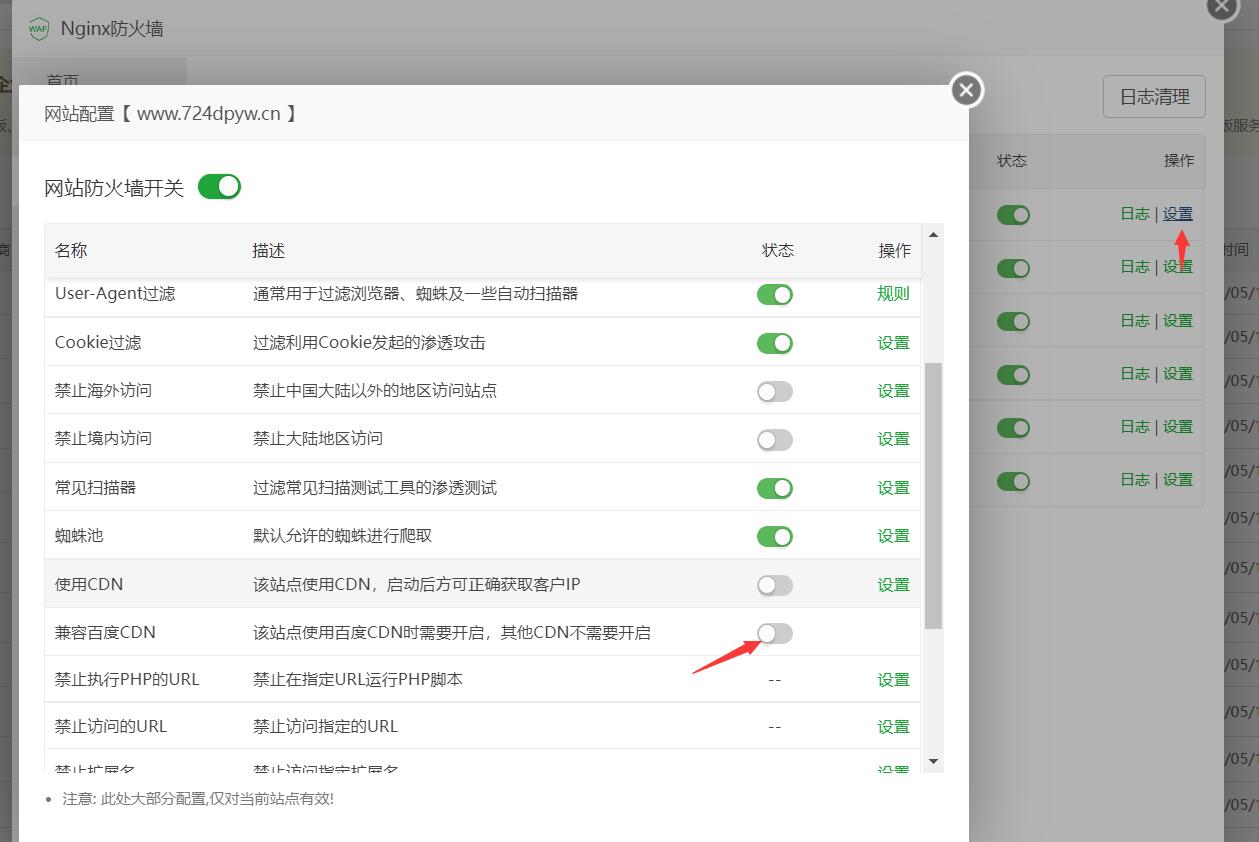Toggle last site status switch in background list
1259x842 pixels.
click(1013, 481)
